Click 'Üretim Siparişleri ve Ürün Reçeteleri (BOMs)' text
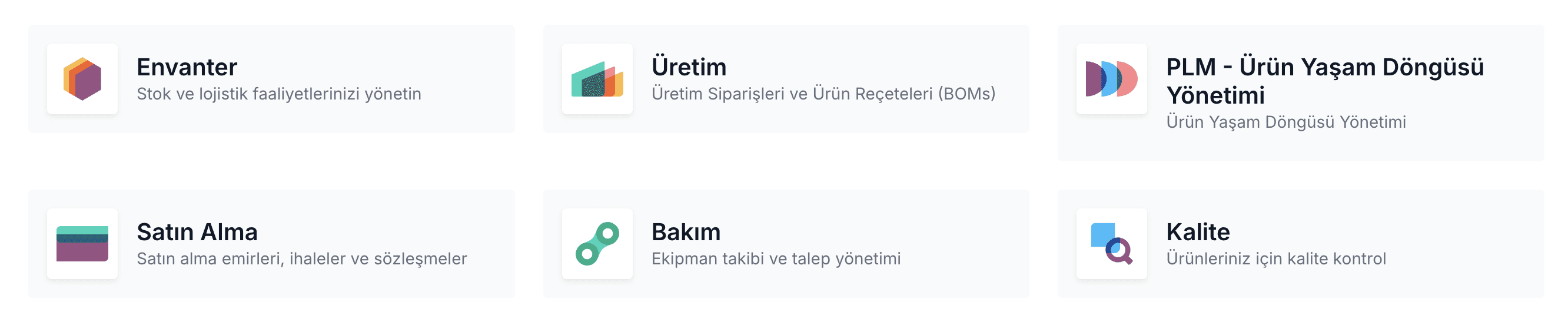 coord(823,94)
